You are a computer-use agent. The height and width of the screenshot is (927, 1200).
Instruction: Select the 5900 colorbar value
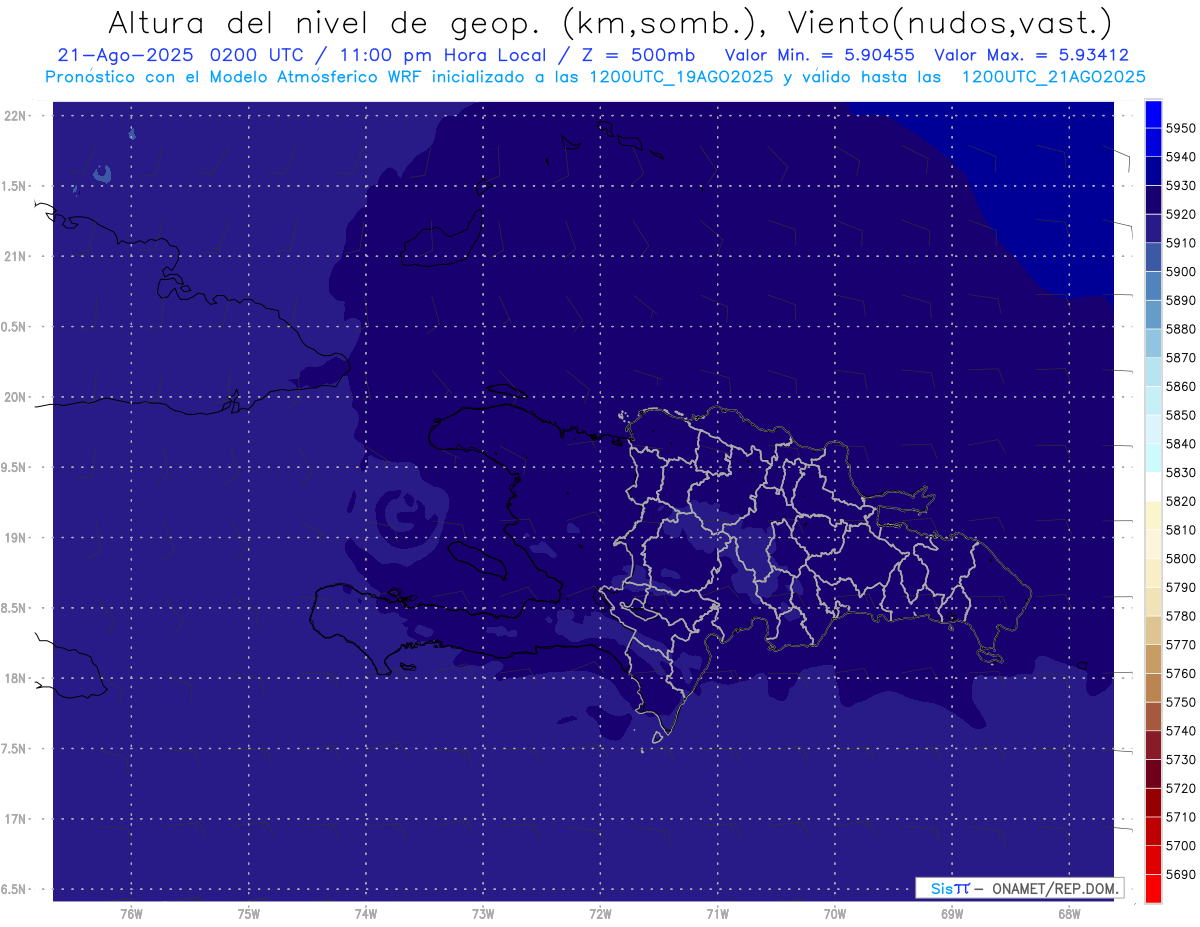pos(1181,271)
